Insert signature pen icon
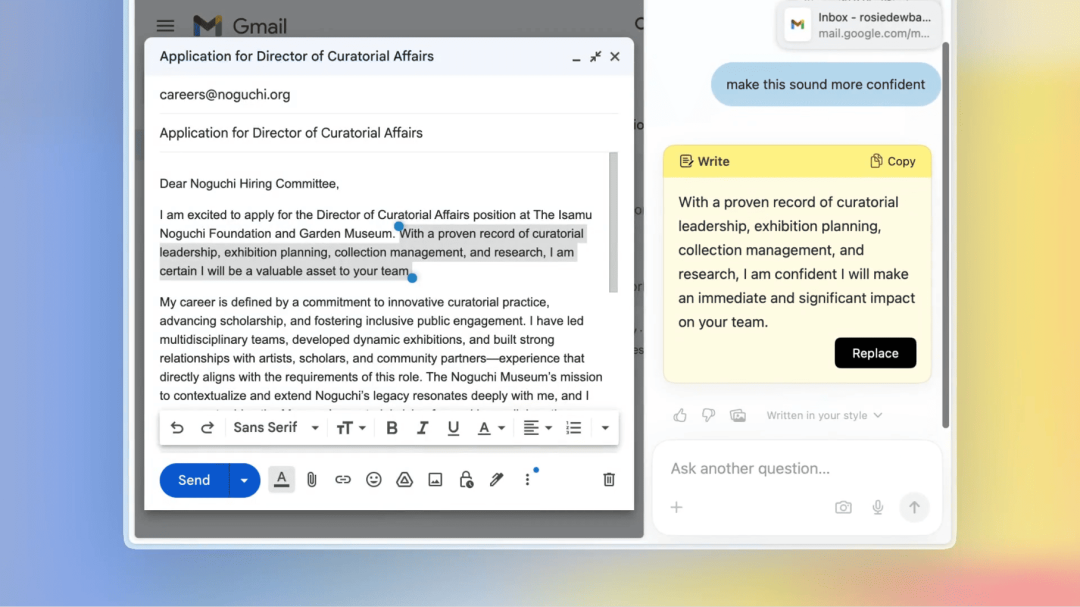Viewport: 1080px width, 607px height. (497, 480)
